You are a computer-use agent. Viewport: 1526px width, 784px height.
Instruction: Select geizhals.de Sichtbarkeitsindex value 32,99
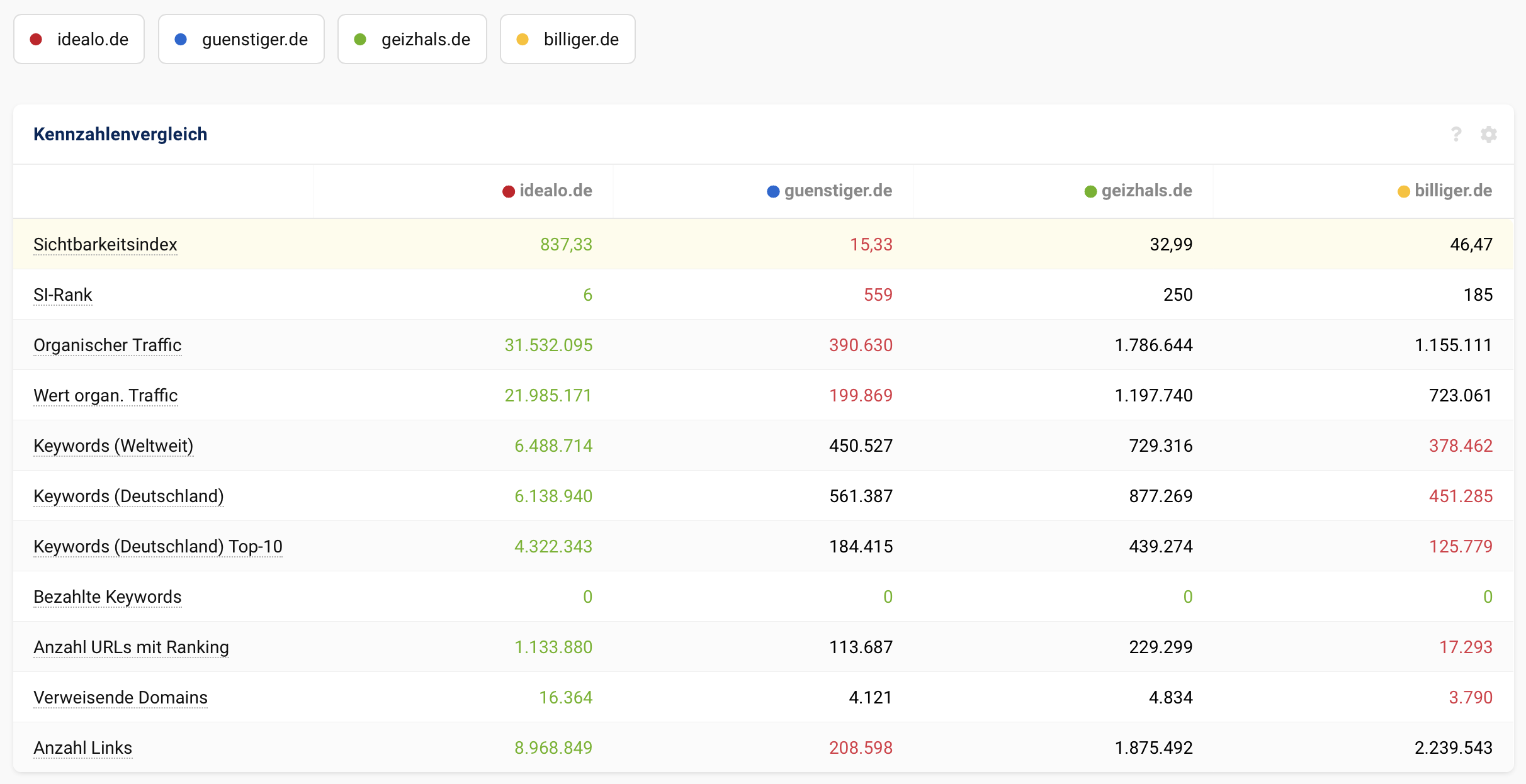1171,244
